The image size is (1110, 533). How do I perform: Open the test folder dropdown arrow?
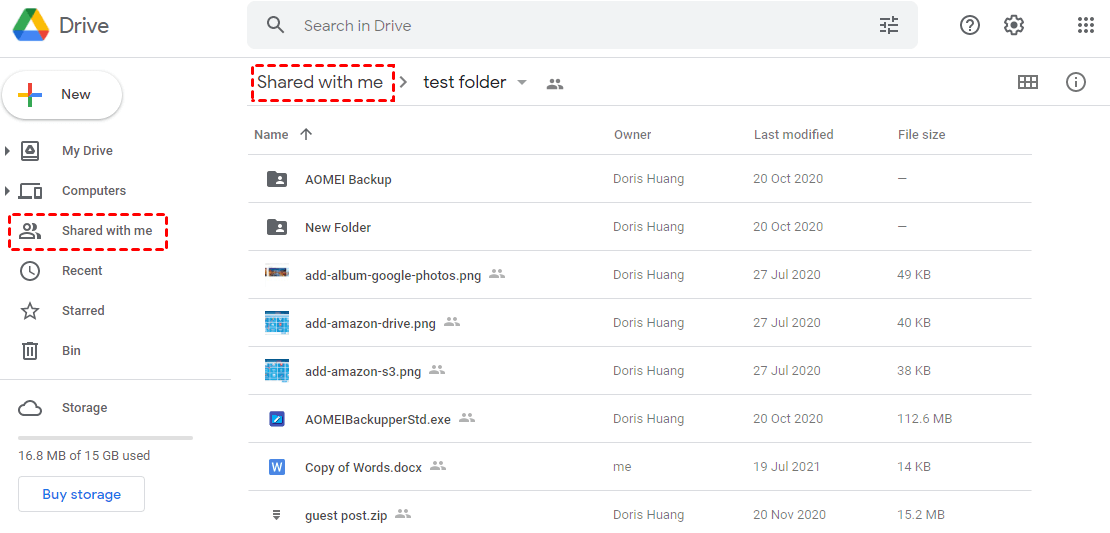(522, 82)
